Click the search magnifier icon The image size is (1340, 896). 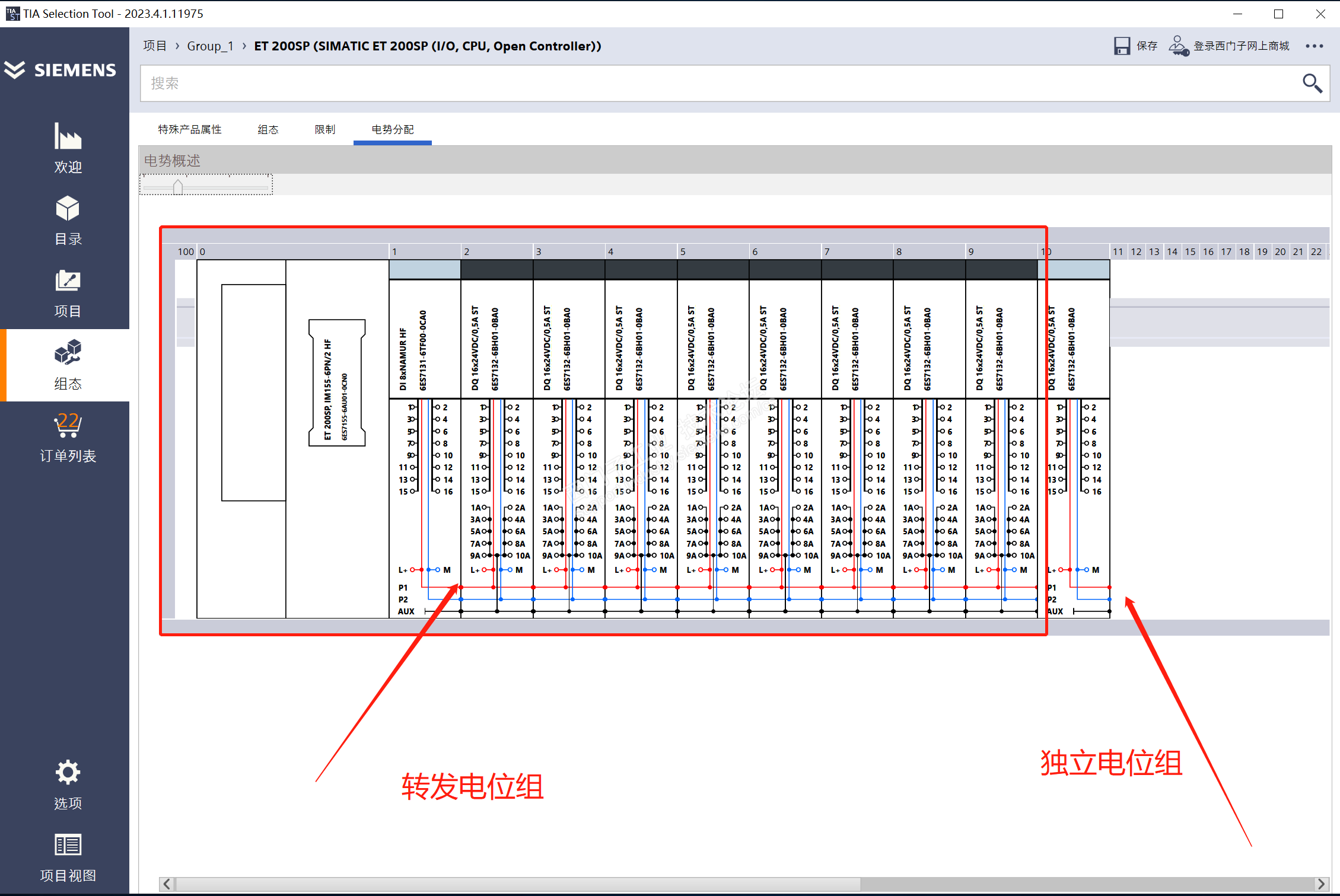pos(1312,83)
